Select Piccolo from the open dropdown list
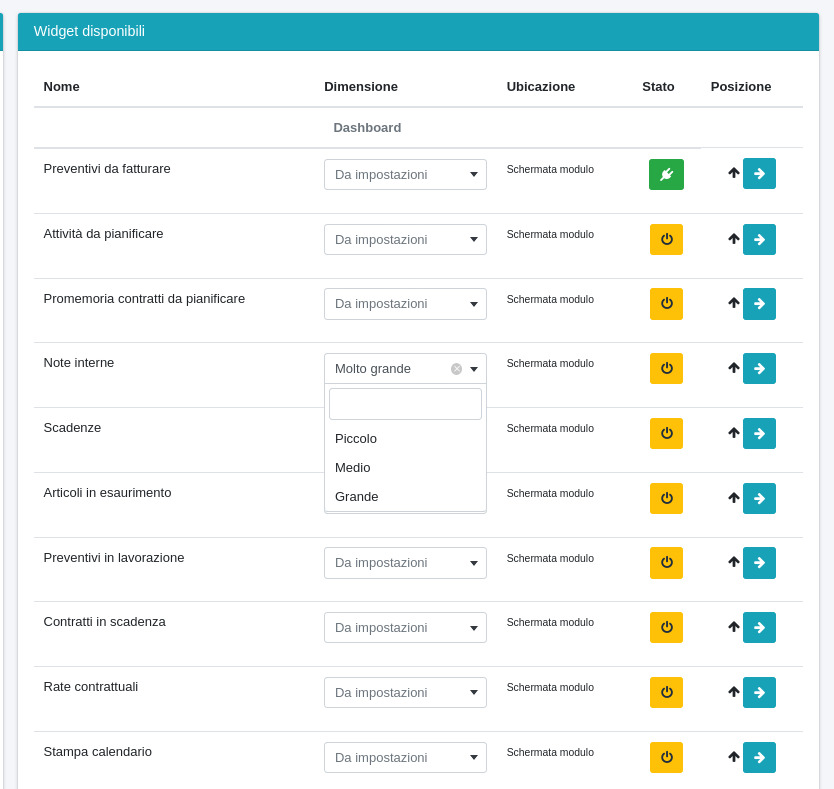834x789 pixels. click(356, 438)
